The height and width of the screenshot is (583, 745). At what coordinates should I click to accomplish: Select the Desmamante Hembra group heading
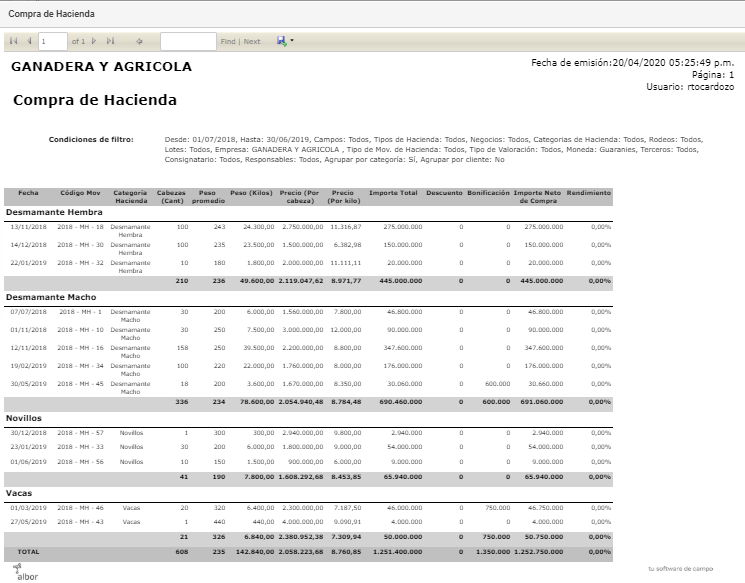tap(54, 212)
